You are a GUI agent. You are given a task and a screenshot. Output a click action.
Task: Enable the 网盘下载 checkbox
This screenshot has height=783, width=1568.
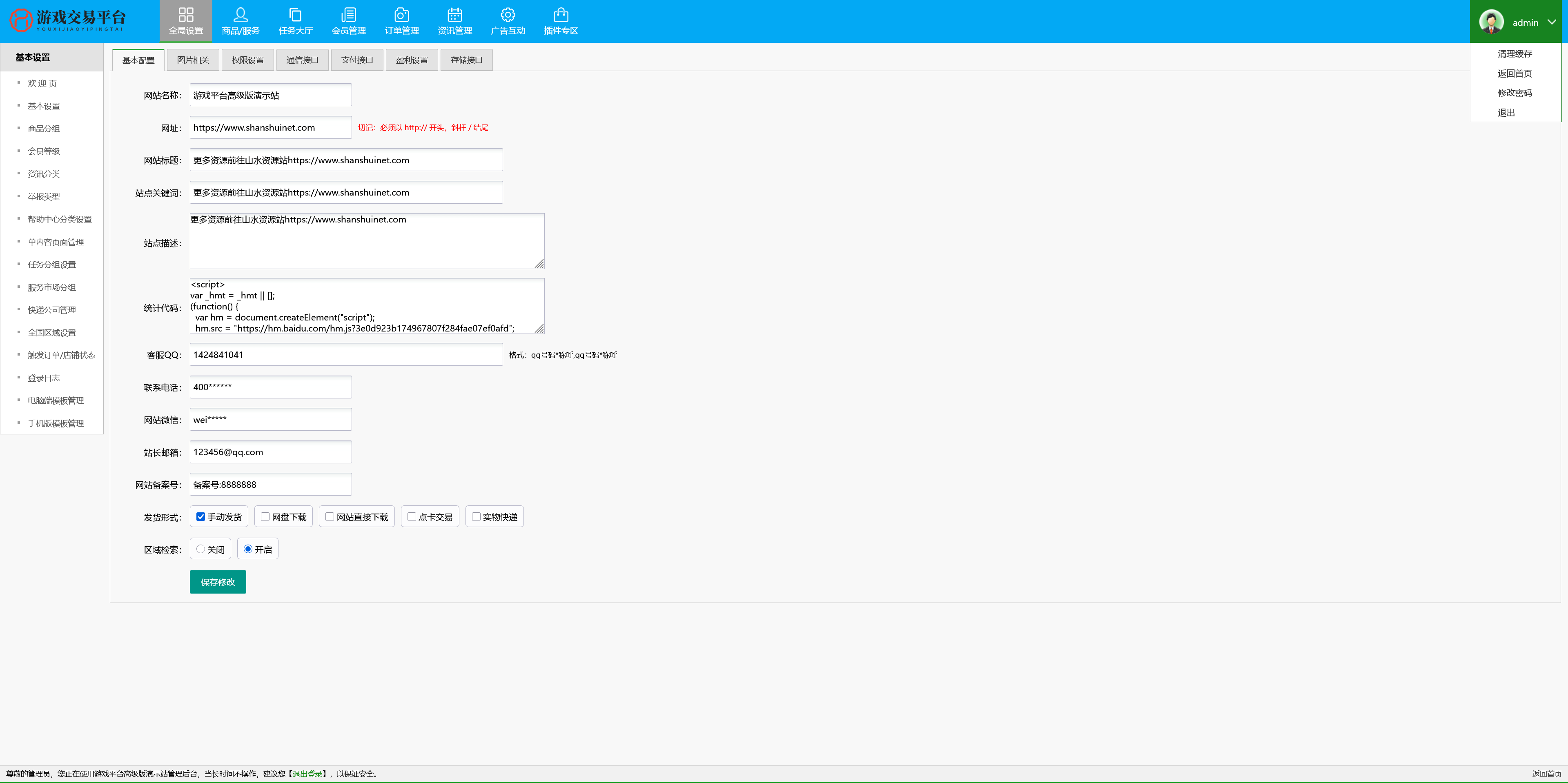265,516
